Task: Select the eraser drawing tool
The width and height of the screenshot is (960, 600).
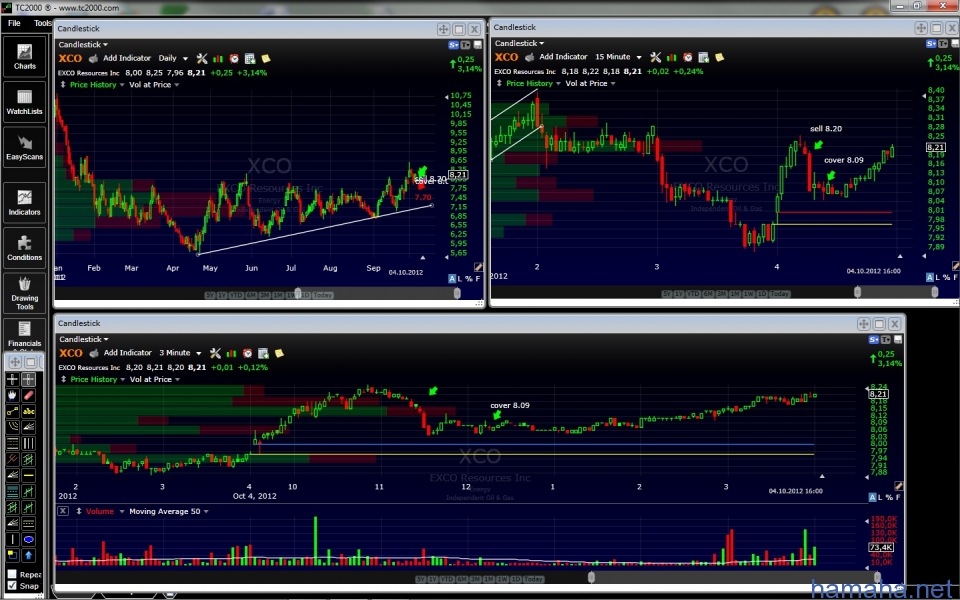Action: 30,395
